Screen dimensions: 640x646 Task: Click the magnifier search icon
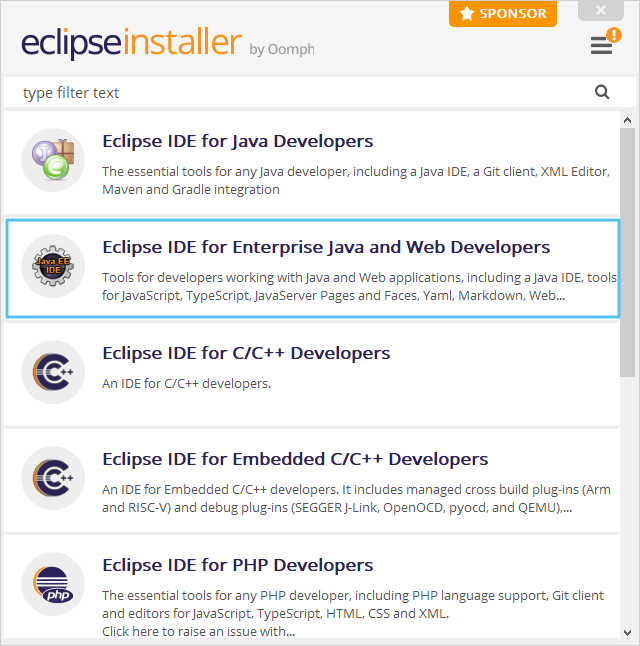click(602, 92)
